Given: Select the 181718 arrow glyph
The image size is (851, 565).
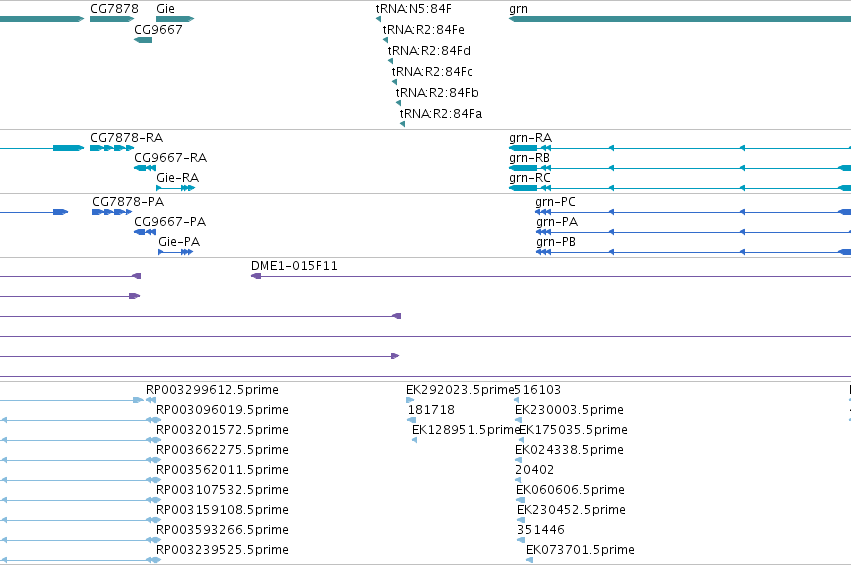Looking at the screenshot, I should [x=411, y=420].
